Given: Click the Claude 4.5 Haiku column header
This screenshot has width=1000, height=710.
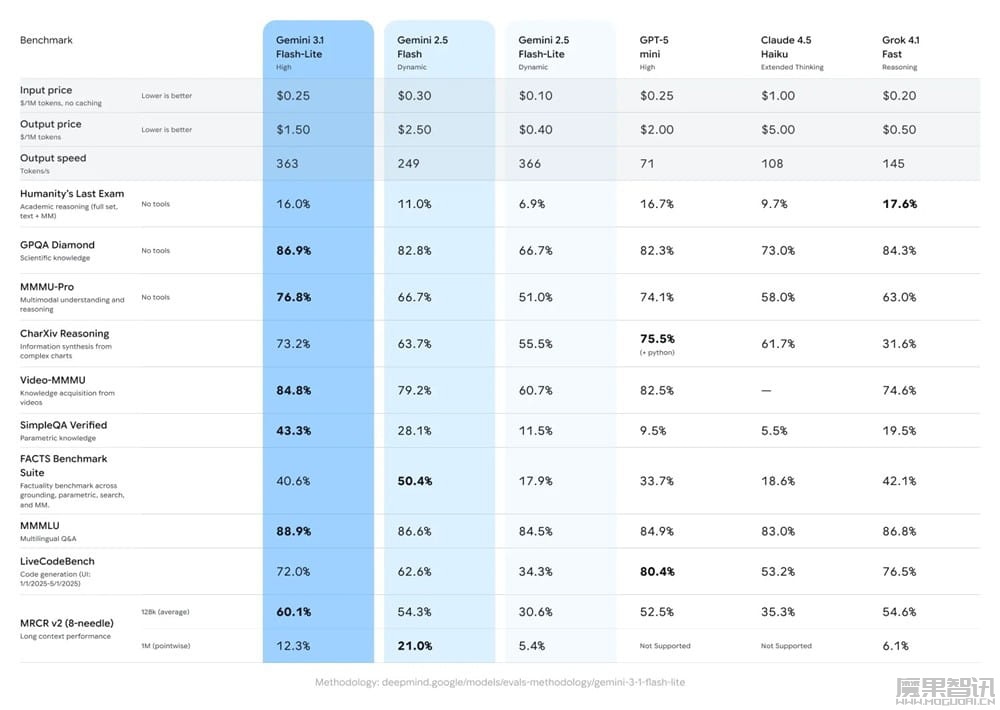Looking at the screenshot, I should pyautogui.click(x=786, y=47).
